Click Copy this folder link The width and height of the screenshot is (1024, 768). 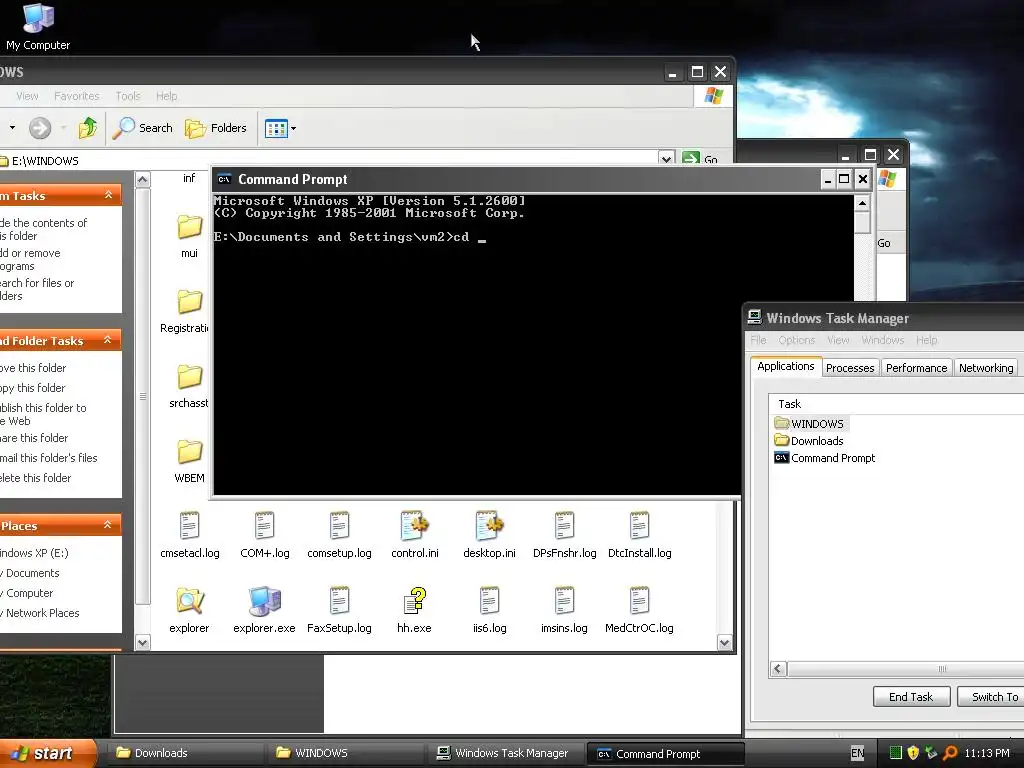click(x=33, y=388)
